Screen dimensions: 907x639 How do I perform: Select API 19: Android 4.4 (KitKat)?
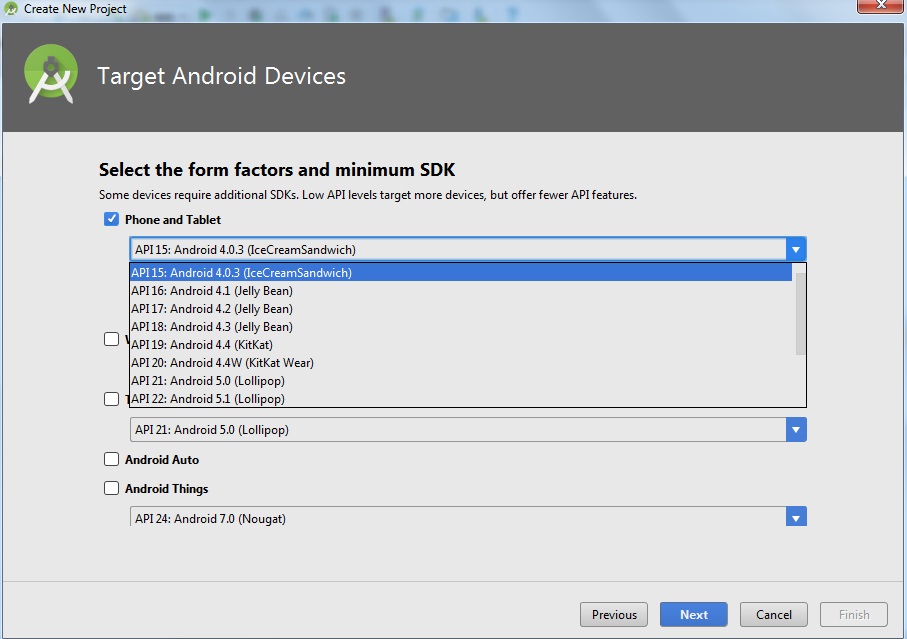click(460, 344)
